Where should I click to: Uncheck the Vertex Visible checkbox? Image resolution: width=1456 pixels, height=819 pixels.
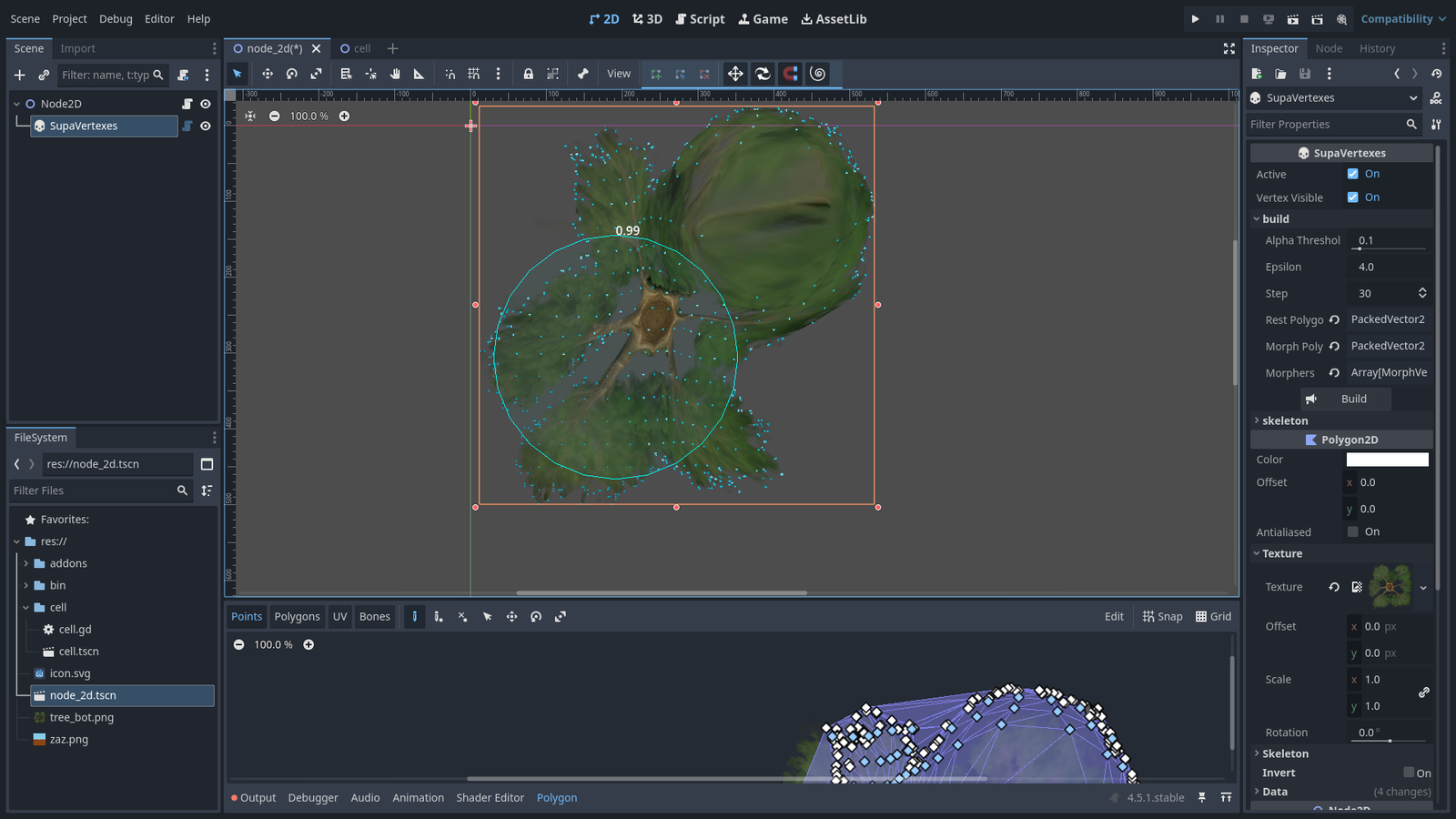pyautogui.click(x=1352, y=197)
